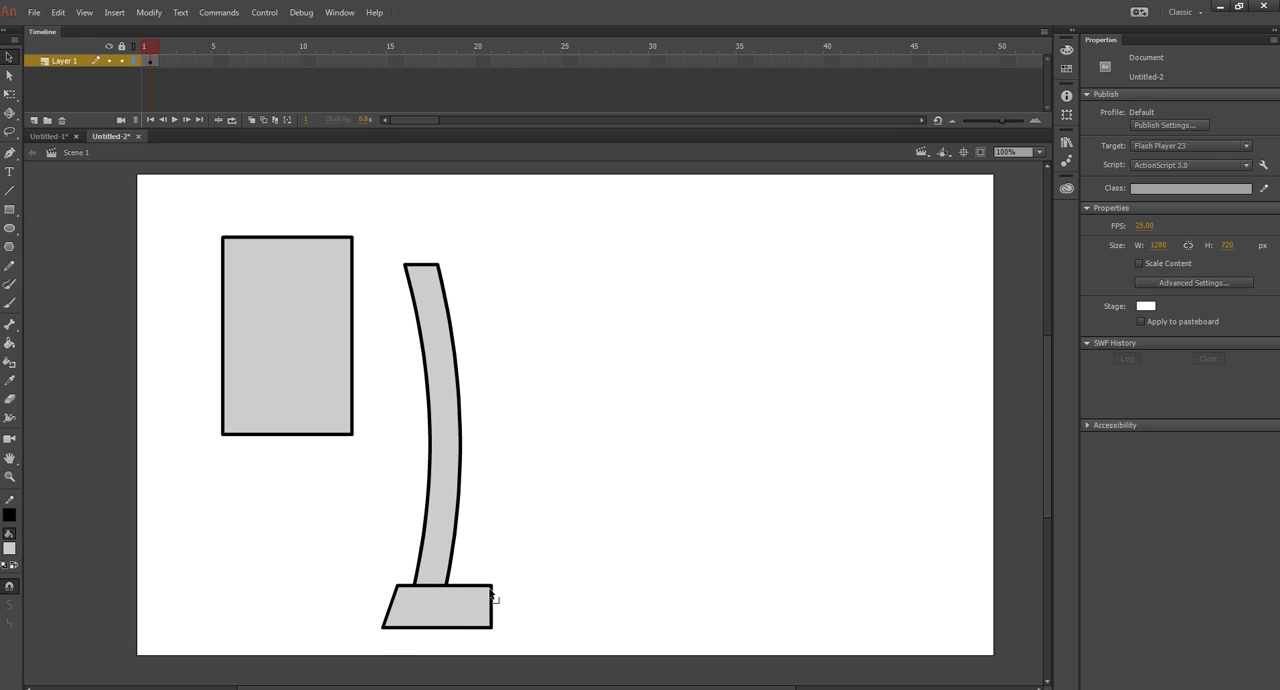Open the Creative Cloud Libraries icon
Viewport: 1280px width, 690px height.
1067,188
